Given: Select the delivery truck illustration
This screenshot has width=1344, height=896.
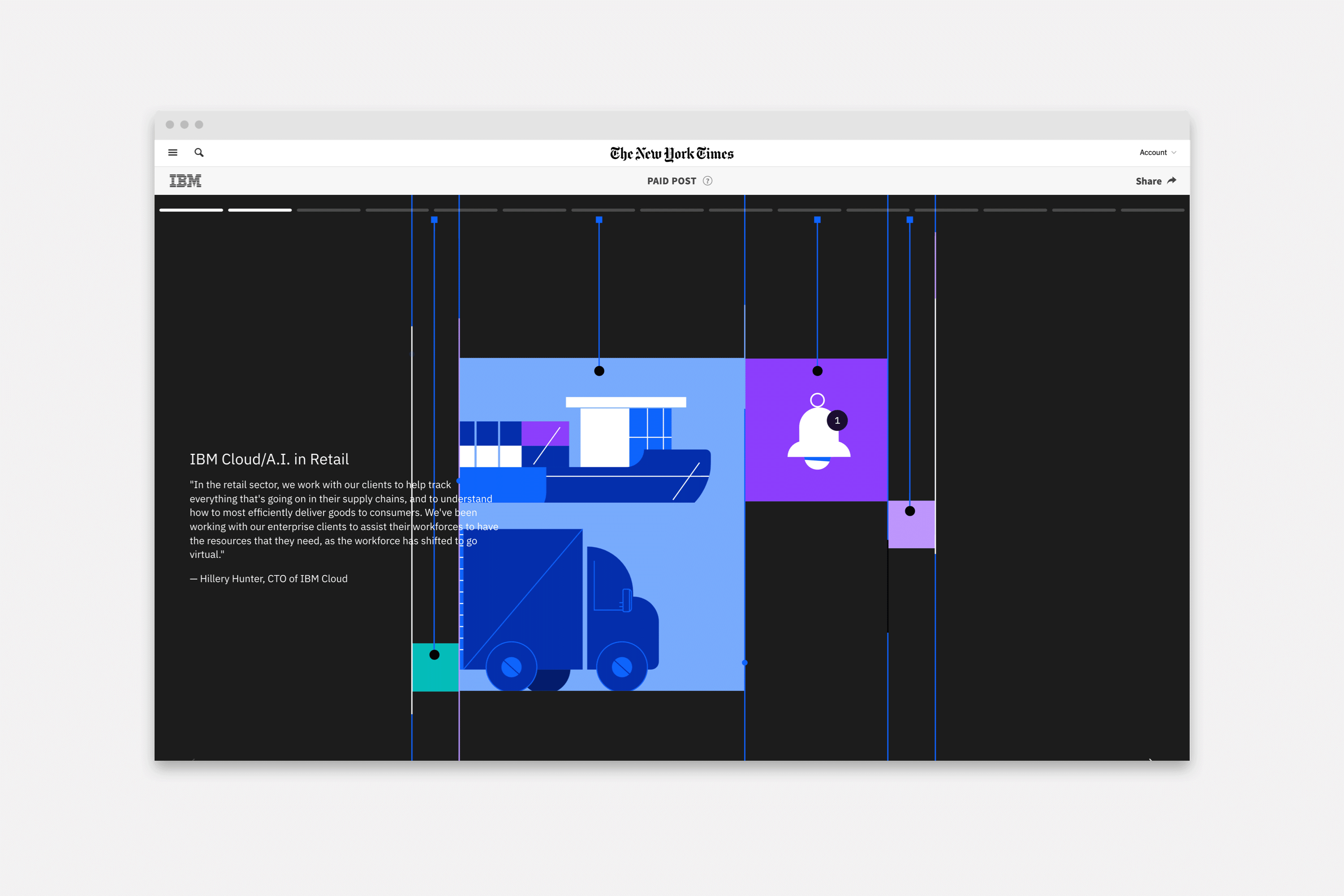Looking at the screenshot, I should click(x=560, y=610).
